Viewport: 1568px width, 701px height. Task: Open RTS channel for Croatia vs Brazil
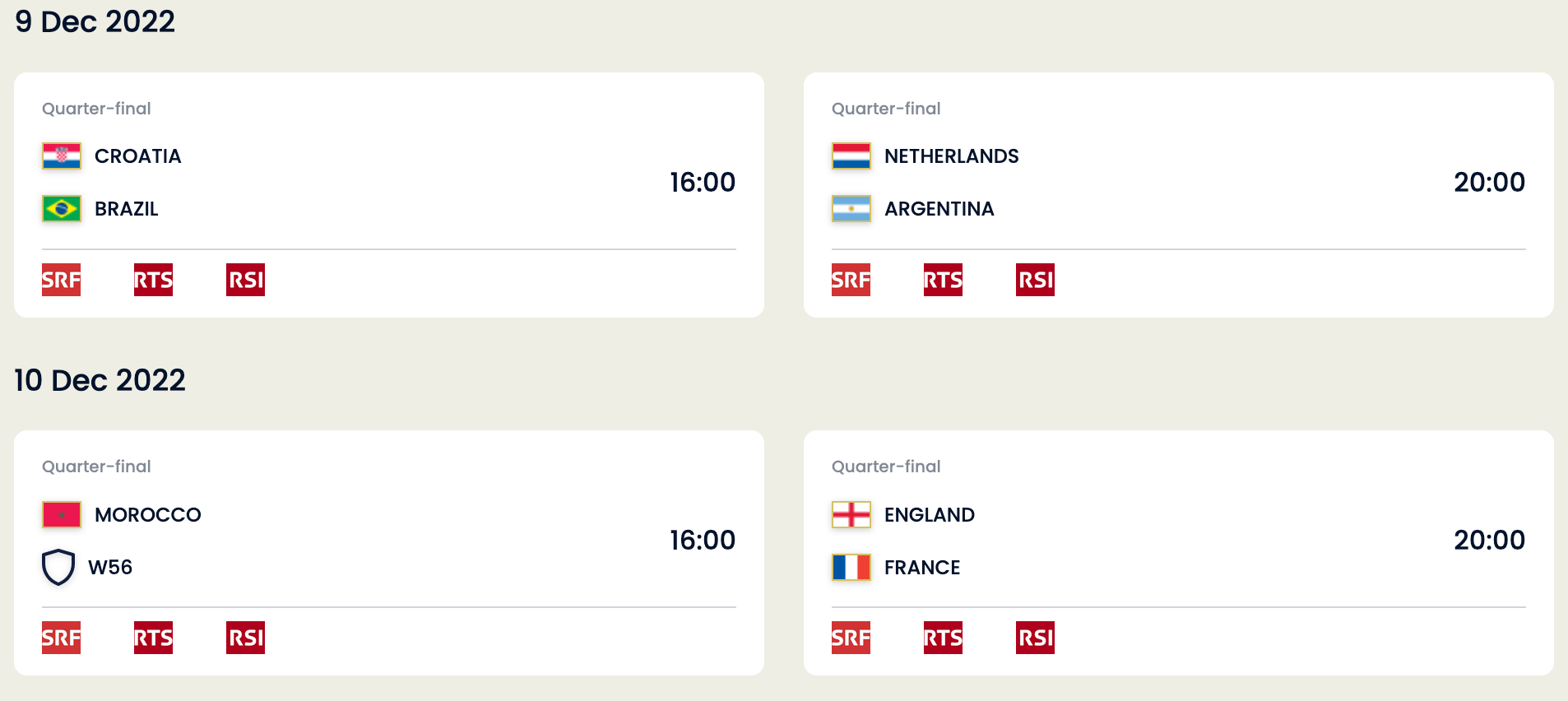click(154, 280)
